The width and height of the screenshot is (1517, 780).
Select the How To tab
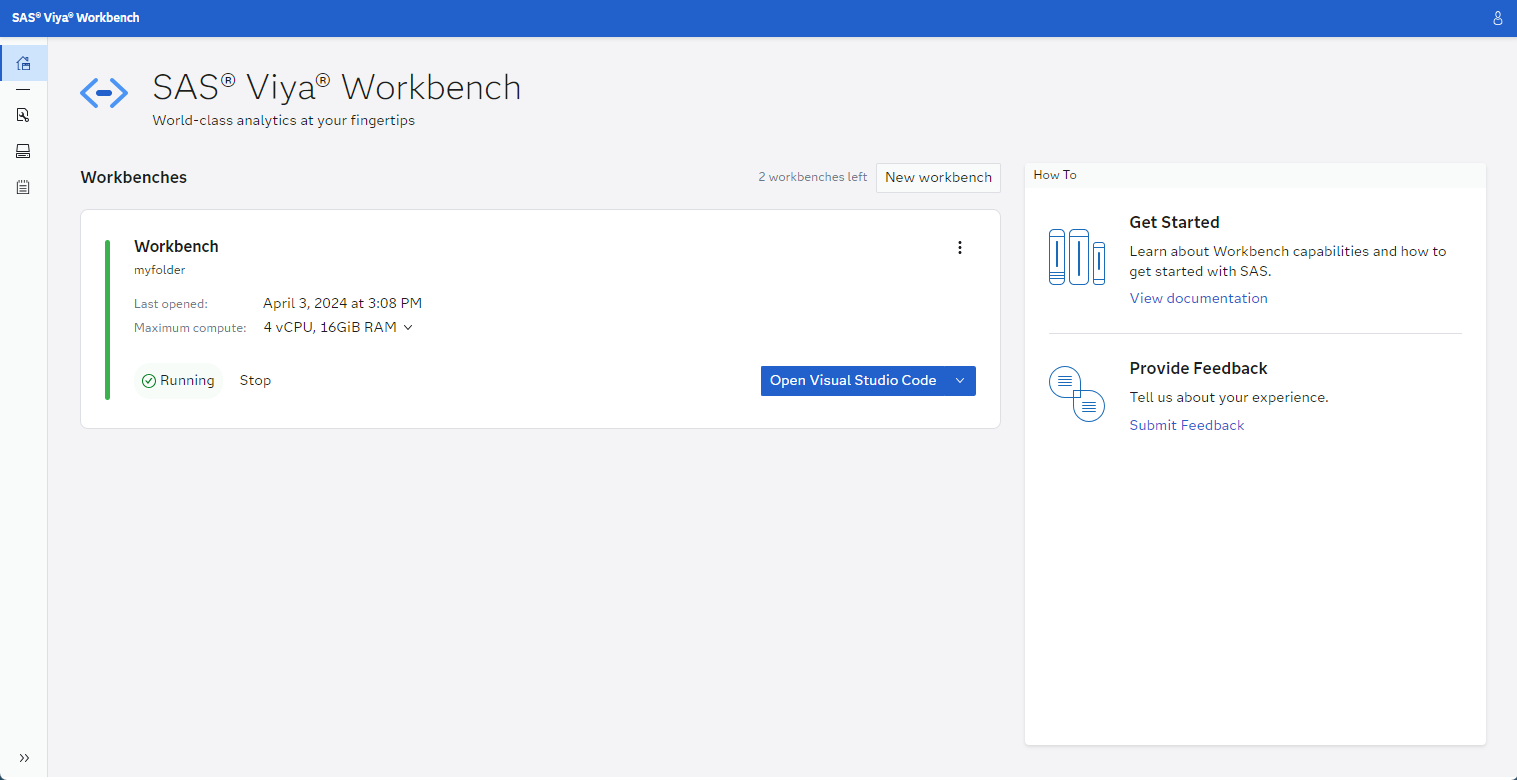coord(1054,175)
